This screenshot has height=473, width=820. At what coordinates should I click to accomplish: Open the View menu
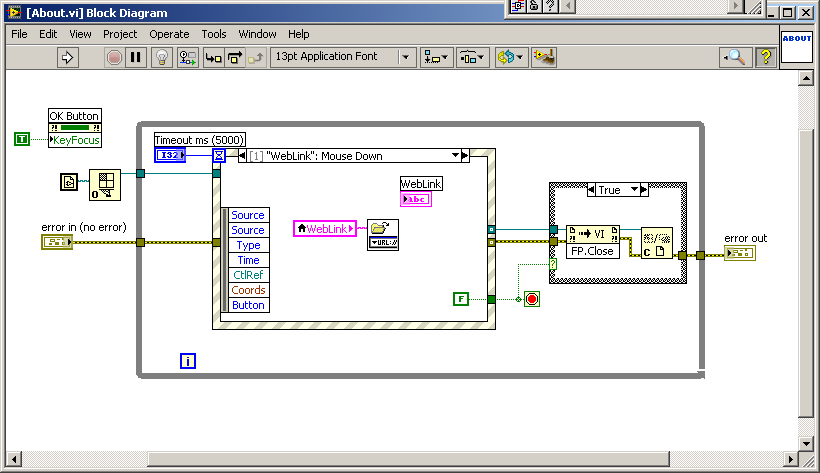tap(80, 34)
